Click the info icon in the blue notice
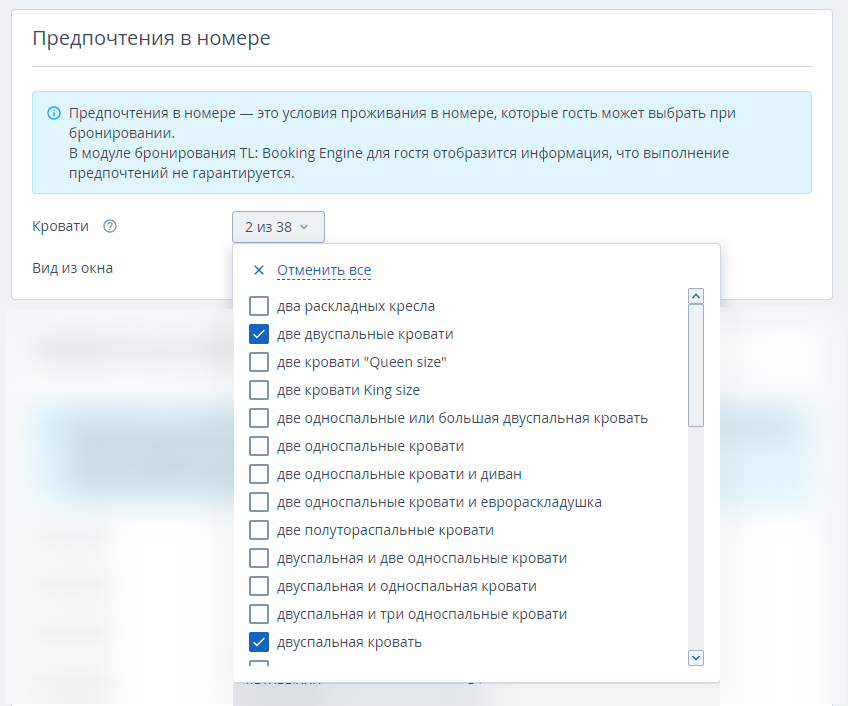This screenshot has height=706, width=848. coord(54,113)
